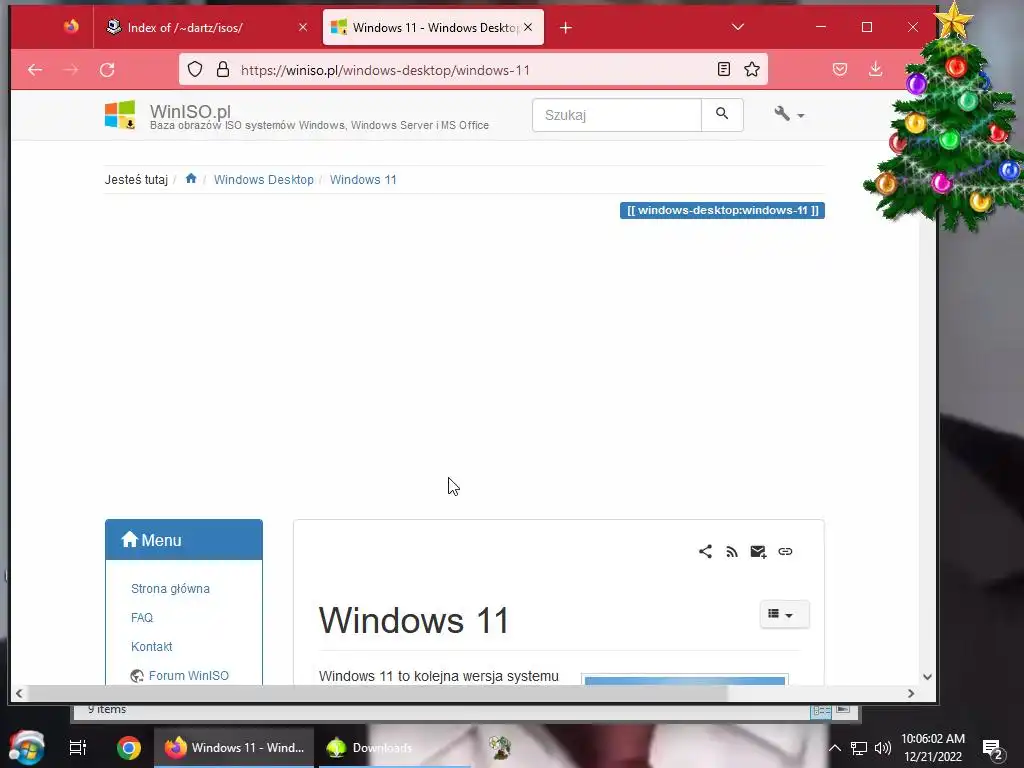The height and width of the screenshot is (768, 1024).
Task: Switch to Index of /~dartz/isos/ tab
Action: (206, 27)
